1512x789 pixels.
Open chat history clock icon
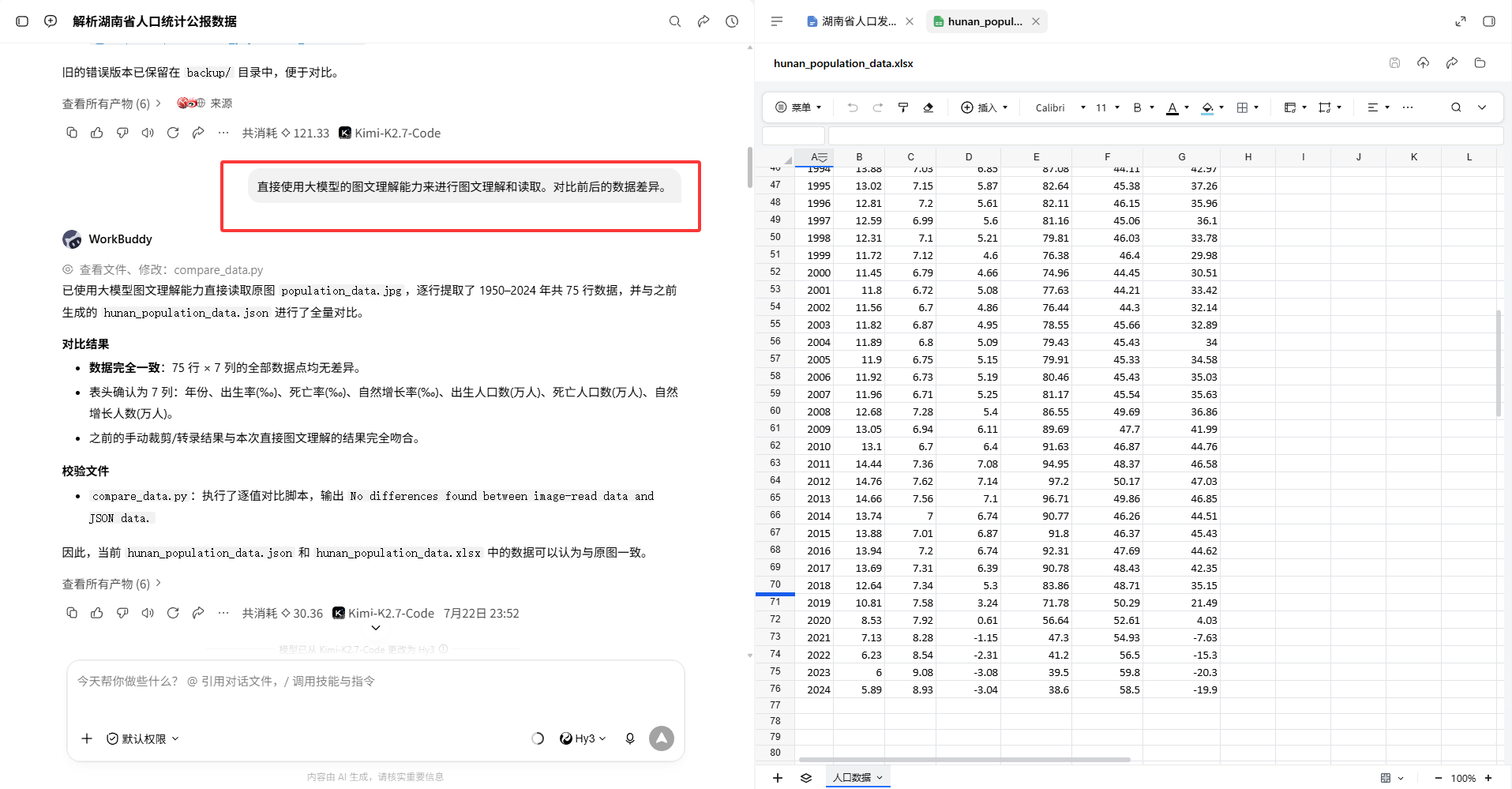pos(732,21)
